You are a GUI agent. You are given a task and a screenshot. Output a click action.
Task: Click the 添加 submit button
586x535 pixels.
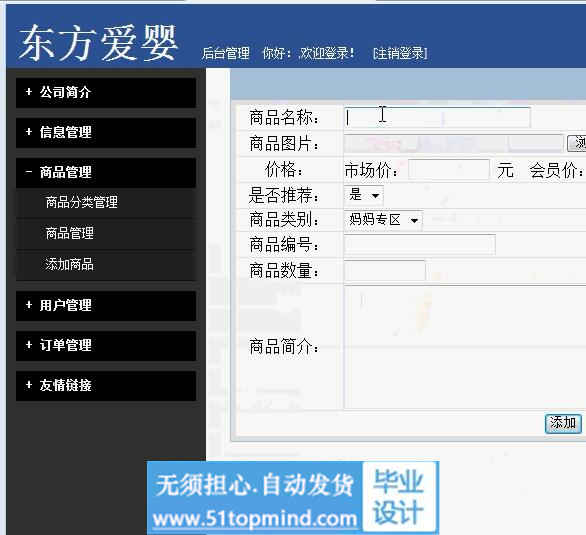click(x=563, y=423)
